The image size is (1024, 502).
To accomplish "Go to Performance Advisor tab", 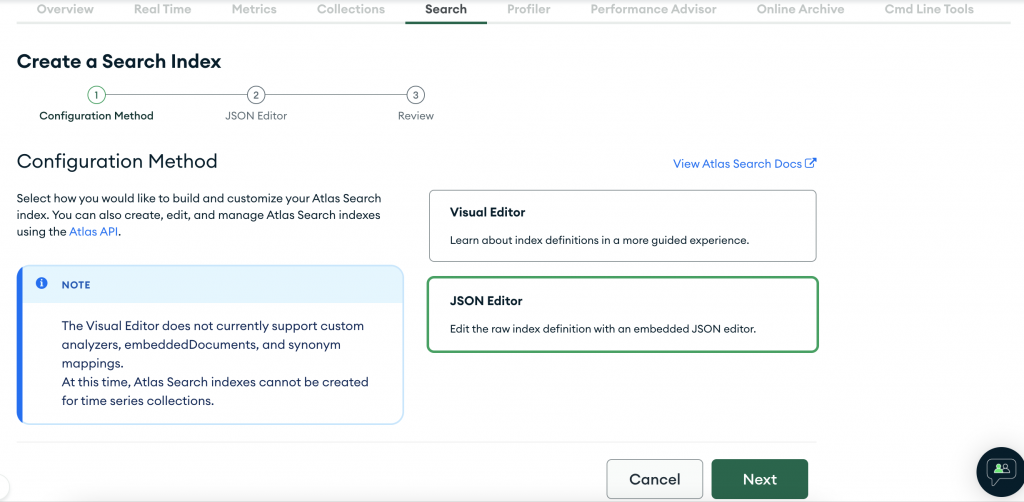I will coord(653,9).
